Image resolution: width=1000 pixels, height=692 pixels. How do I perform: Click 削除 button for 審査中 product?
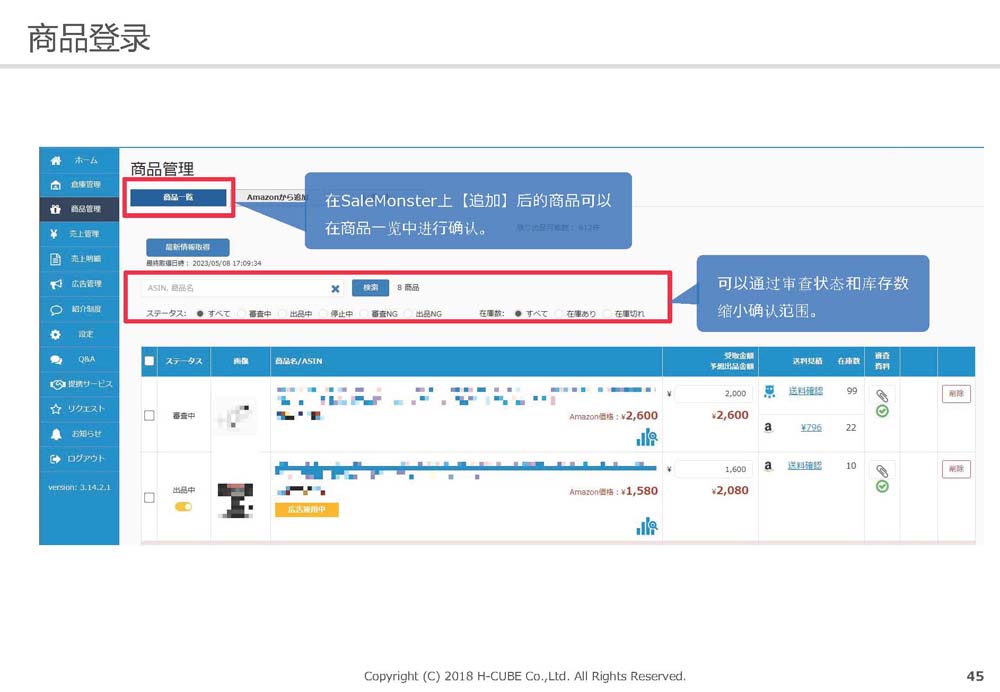(956, 394)
